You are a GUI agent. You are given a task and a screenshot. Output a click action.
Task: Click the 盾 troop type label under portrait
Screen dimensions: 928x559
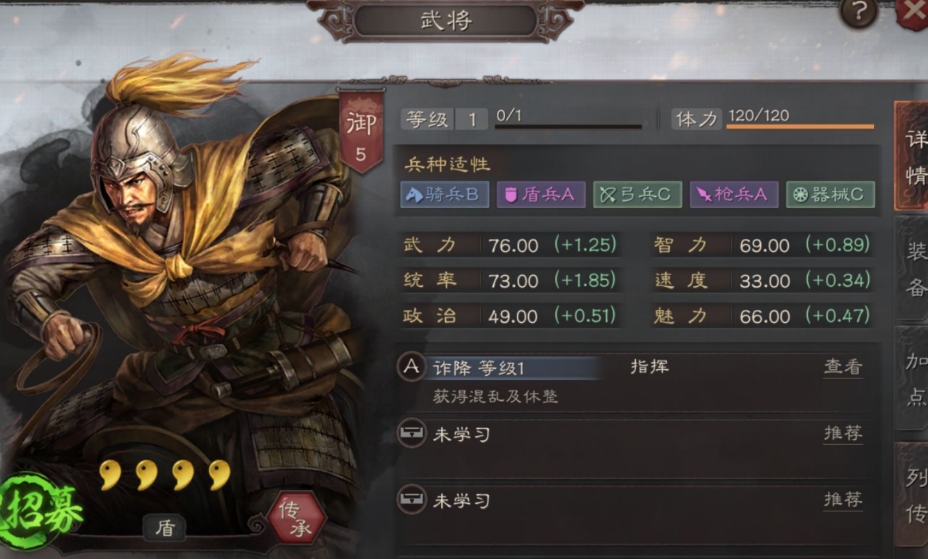pyautogui.click(x=165, y=527)
